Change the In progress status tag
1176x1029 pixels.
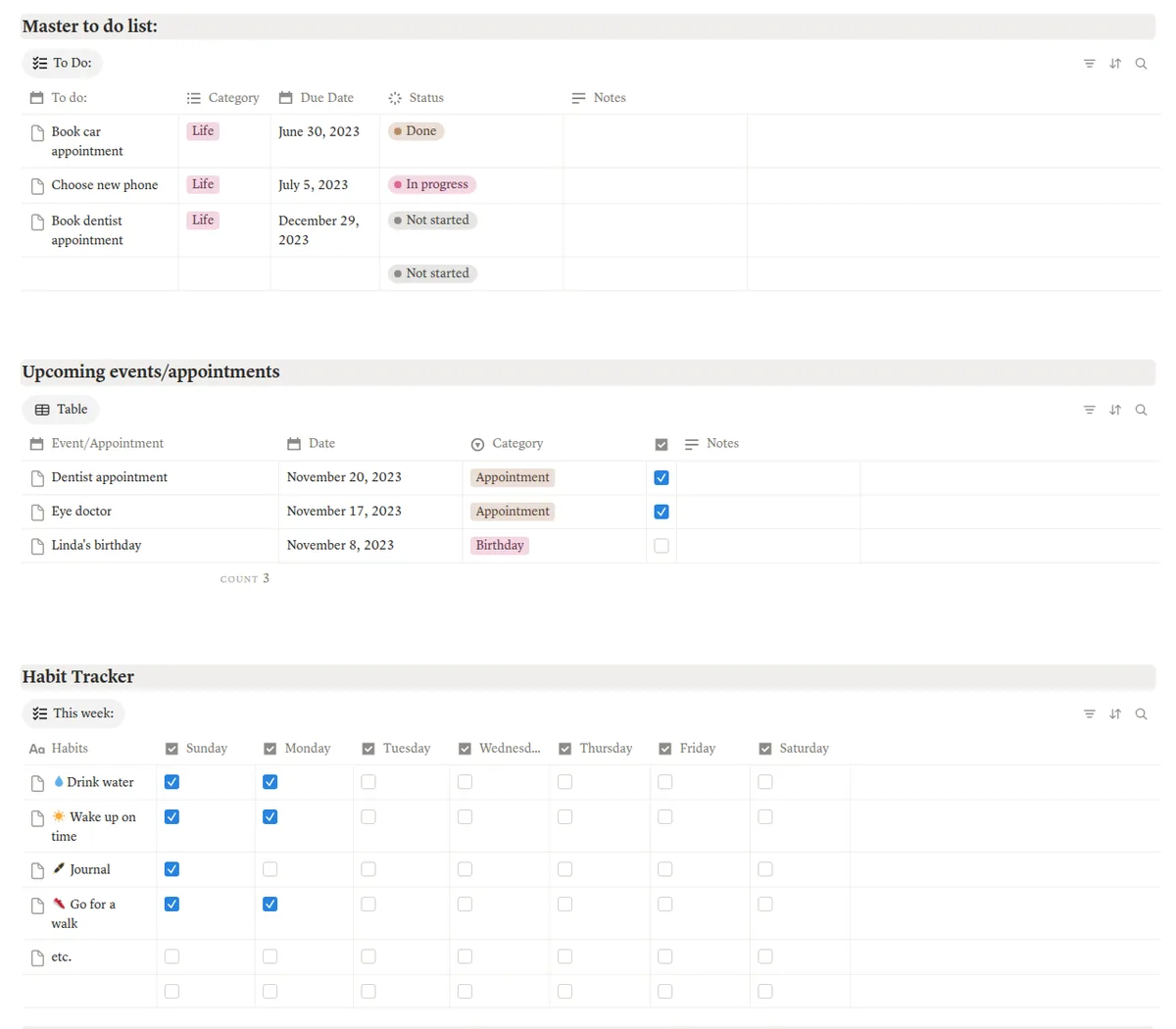(x=432, y=184)
